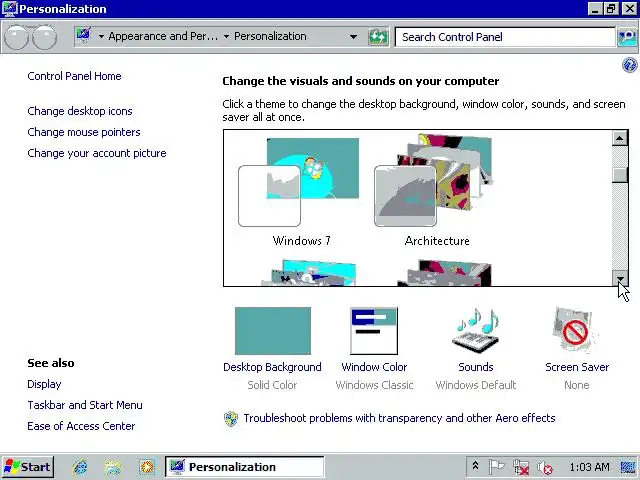Image resolution: width=640 pixels, height=480 pixels.
Task: Click the Desktop Background text link
Action: click(272, 367)
